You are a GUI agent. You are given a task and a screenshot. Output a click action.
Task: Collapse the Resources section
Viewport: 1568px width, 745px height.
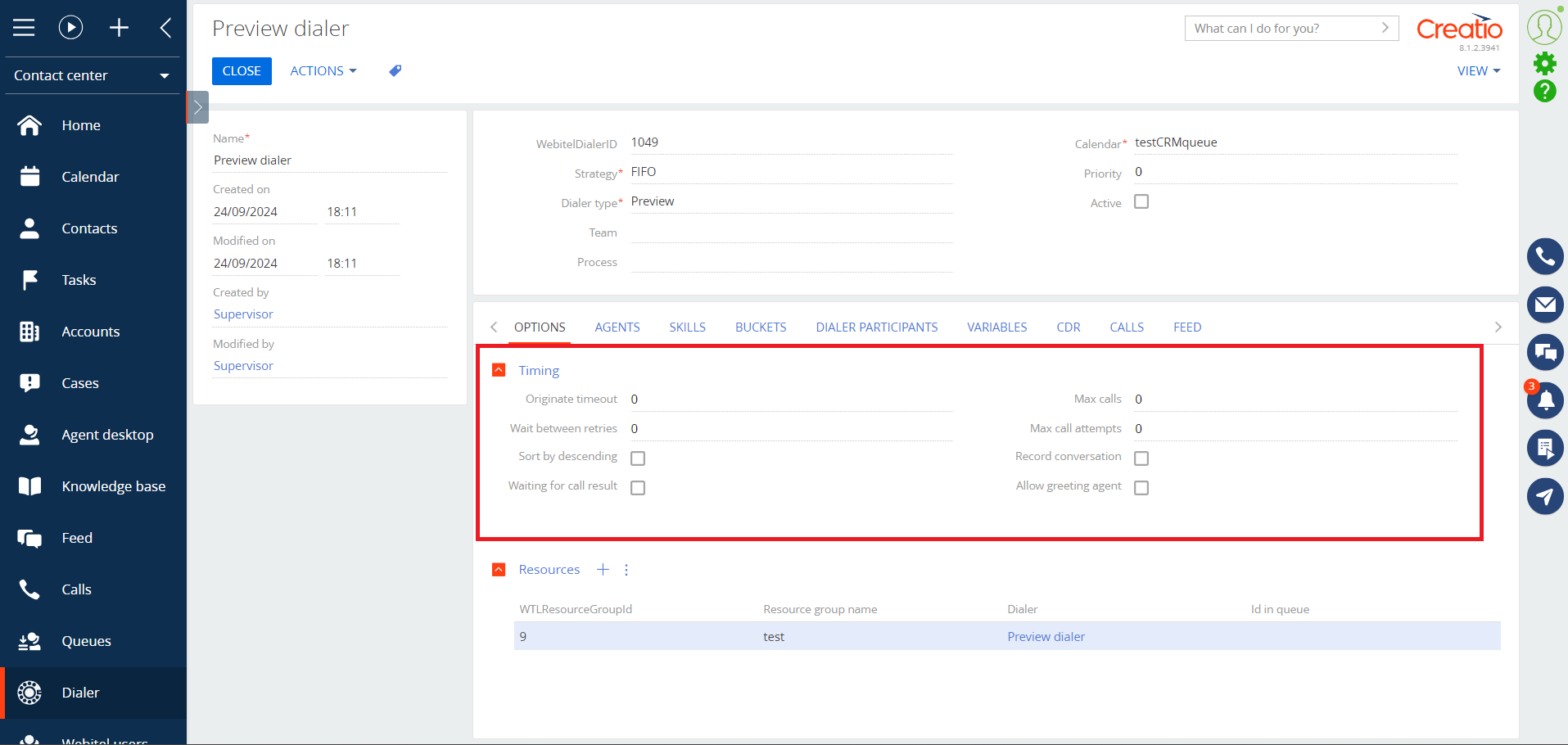pyautogui.click(x=499, y=569)
